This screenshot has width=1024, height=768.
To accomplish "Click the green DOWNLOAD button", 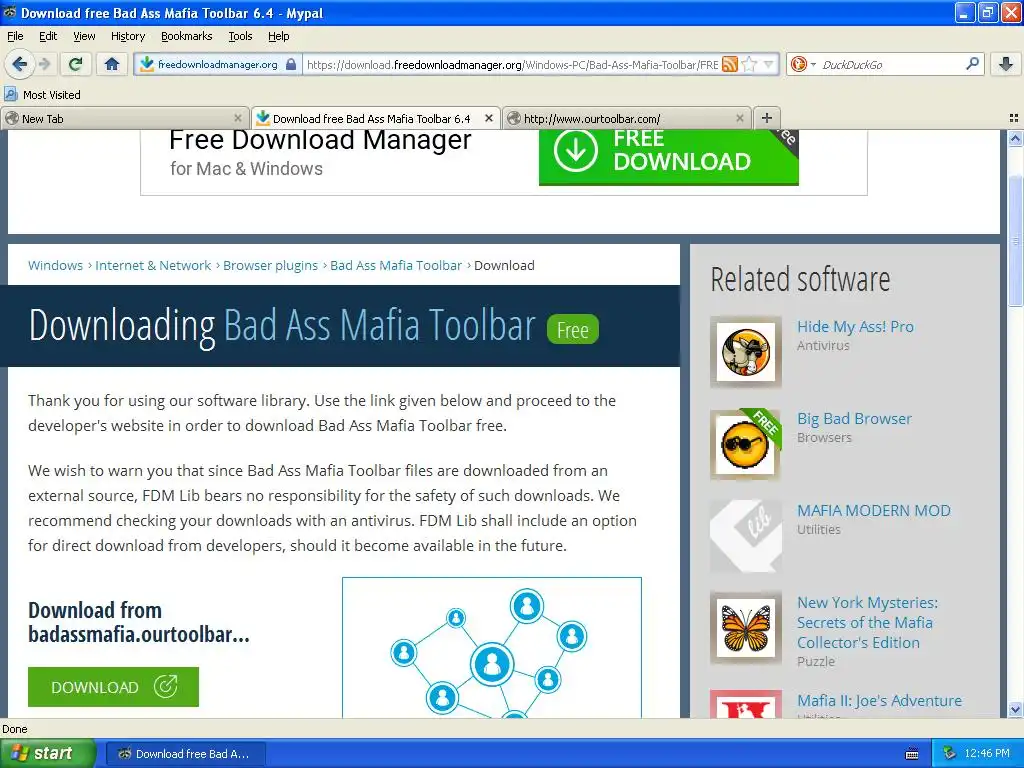I will point(113,687).
